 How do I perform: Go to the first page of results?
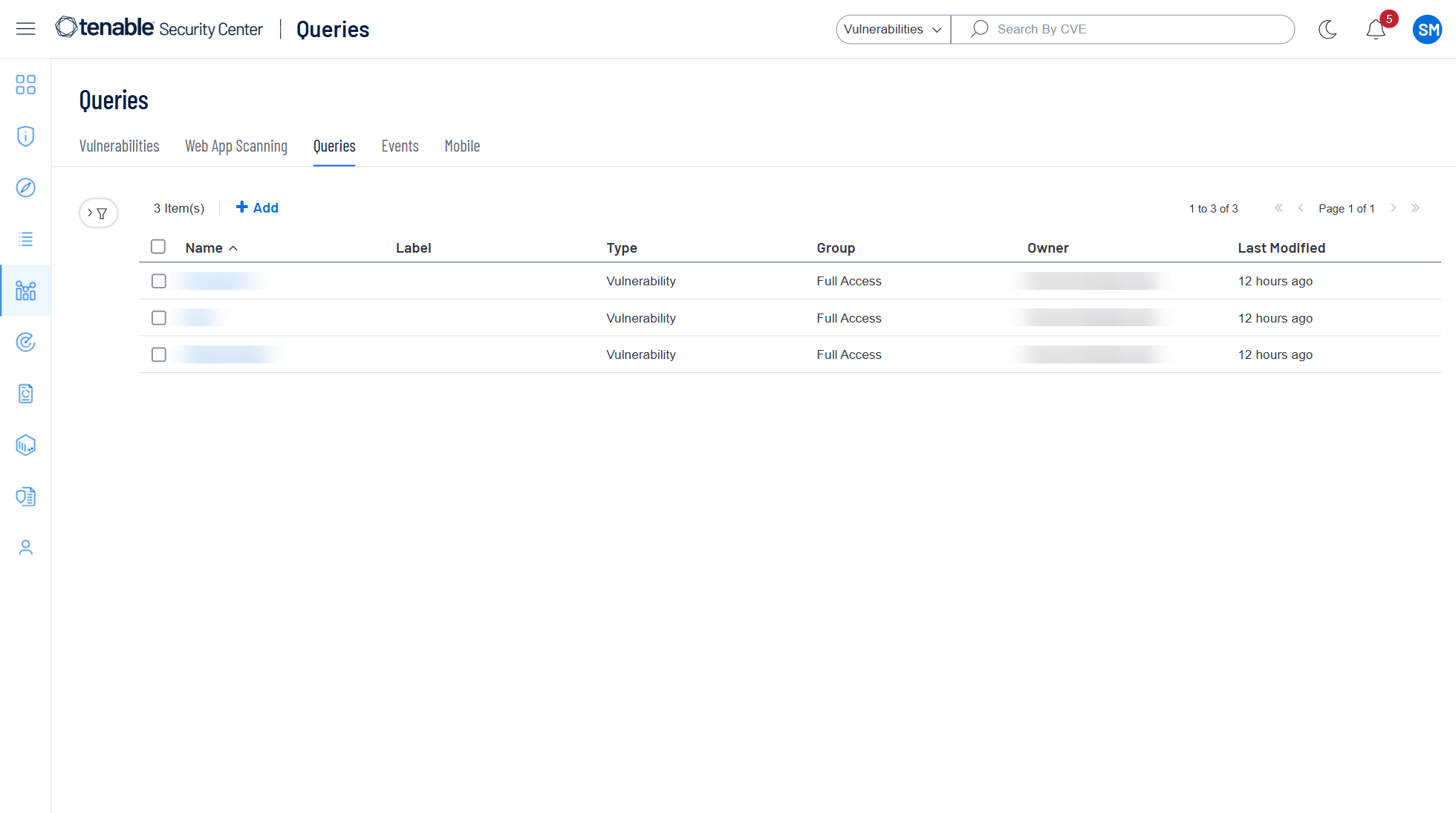(x=1278, y=208)
